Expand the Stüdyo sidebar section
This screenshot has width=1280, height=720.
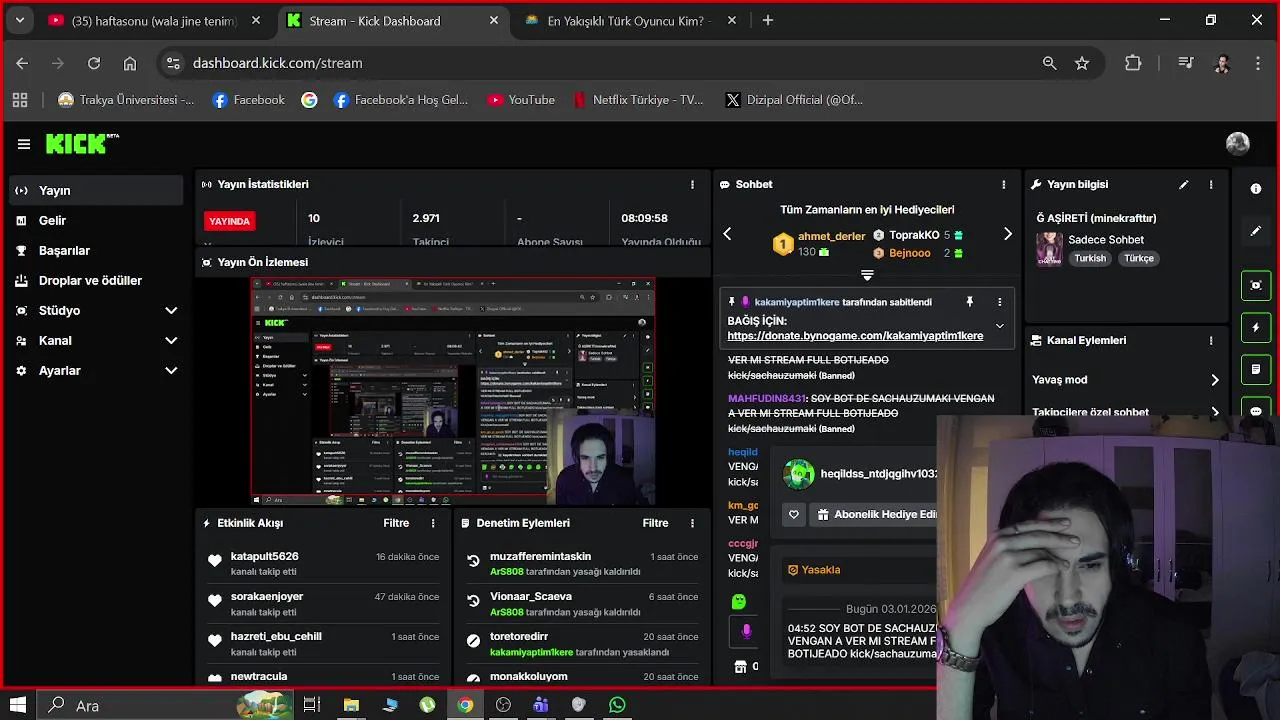[x=171, y=311]
